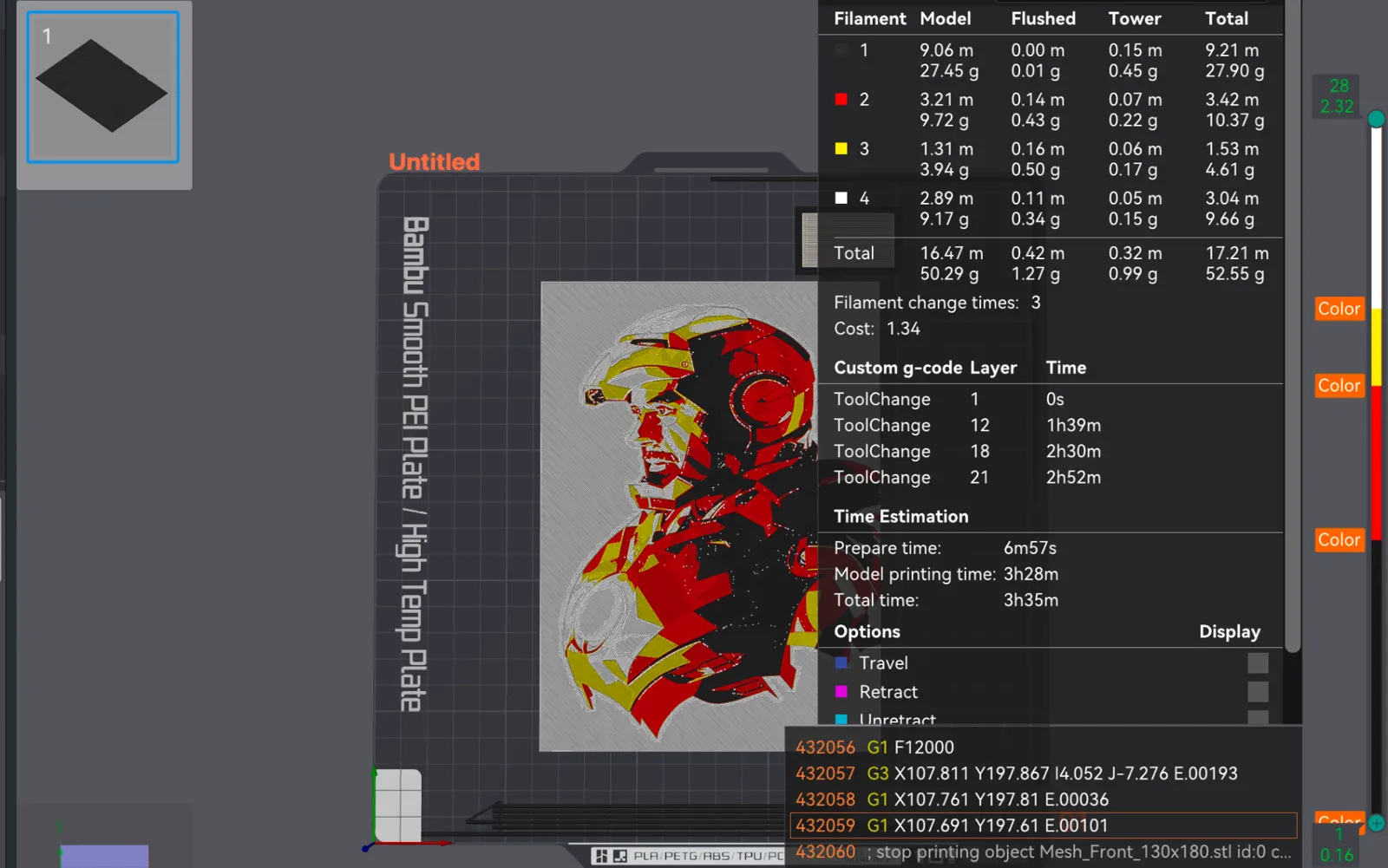Select g-code line 432058
The image size is (1388, 868).
pos(1044,799)
